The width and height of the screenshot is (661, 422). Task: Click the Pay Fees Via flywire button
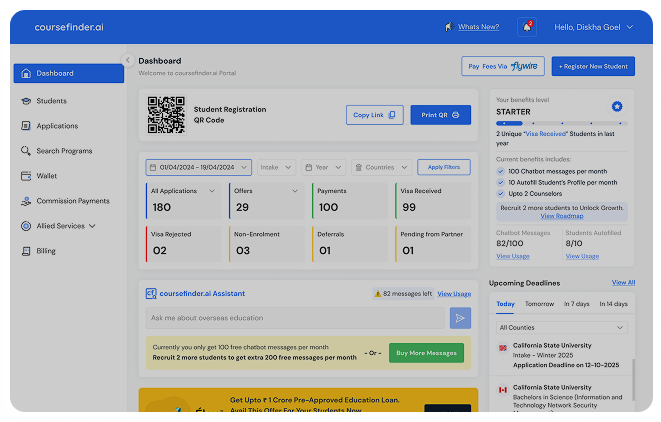(503, 66)
